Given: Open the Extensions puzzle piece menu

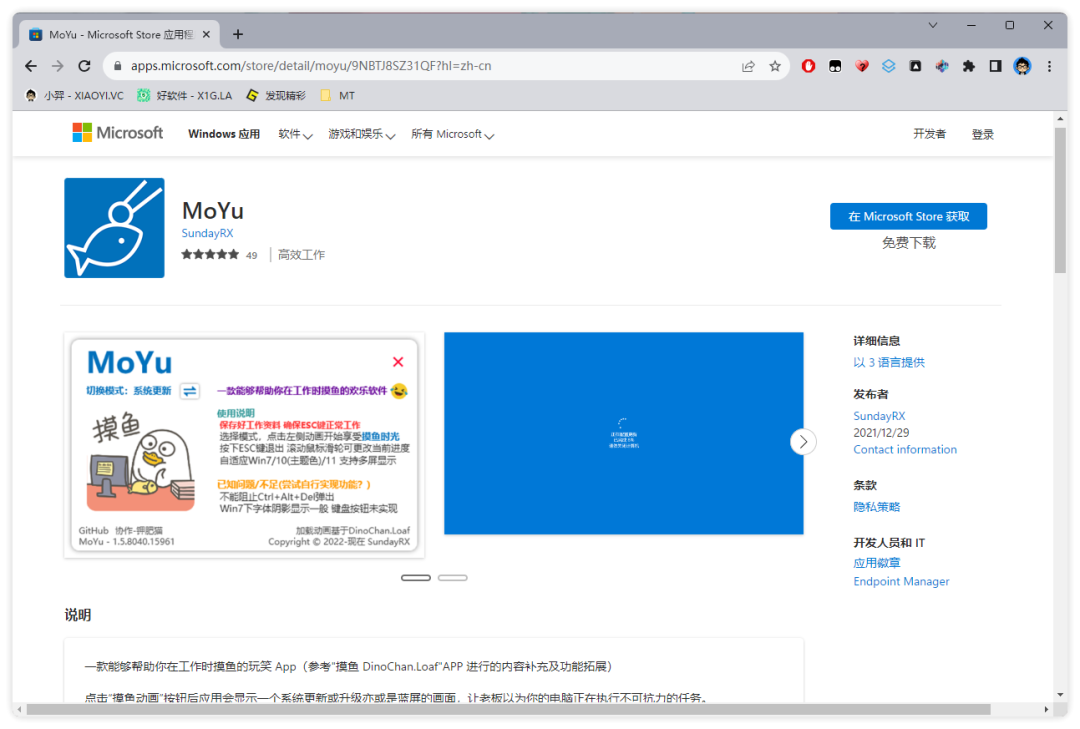Looking at the screenshot, I should pyautogui.click(x=968, y=66).
